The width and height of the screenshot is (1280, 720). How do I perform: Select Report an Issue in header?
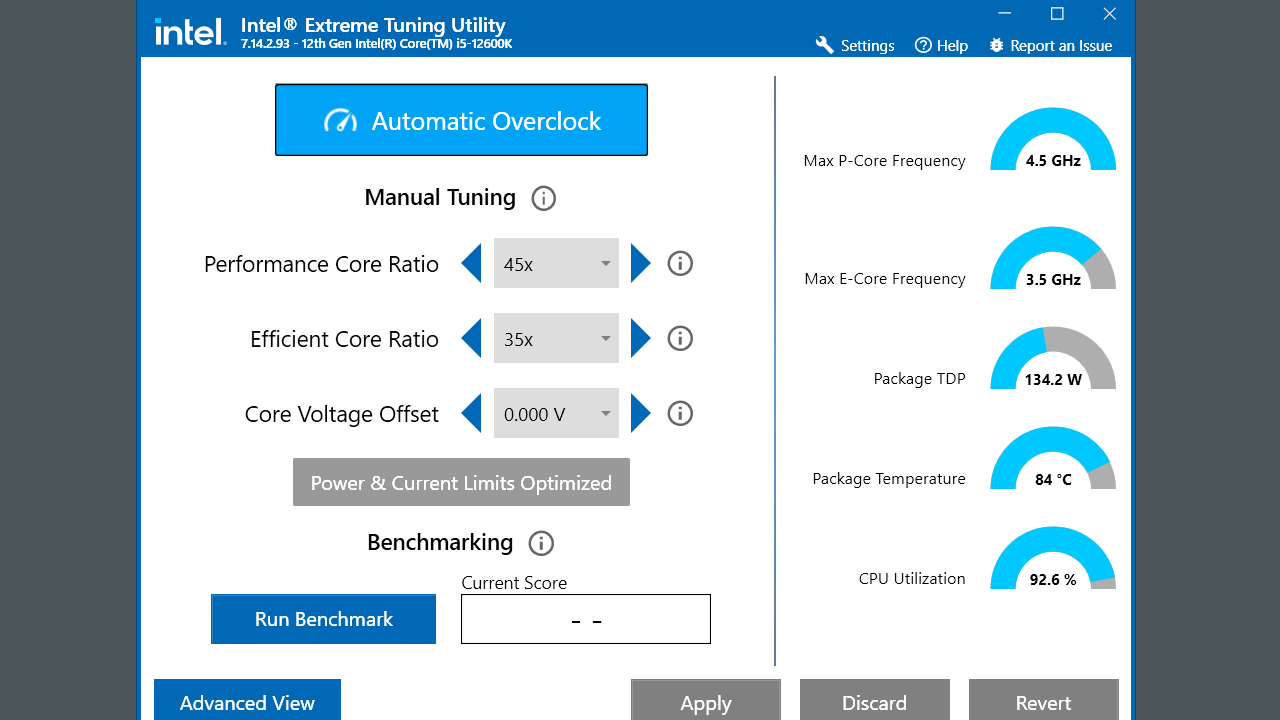(1050, 46)
